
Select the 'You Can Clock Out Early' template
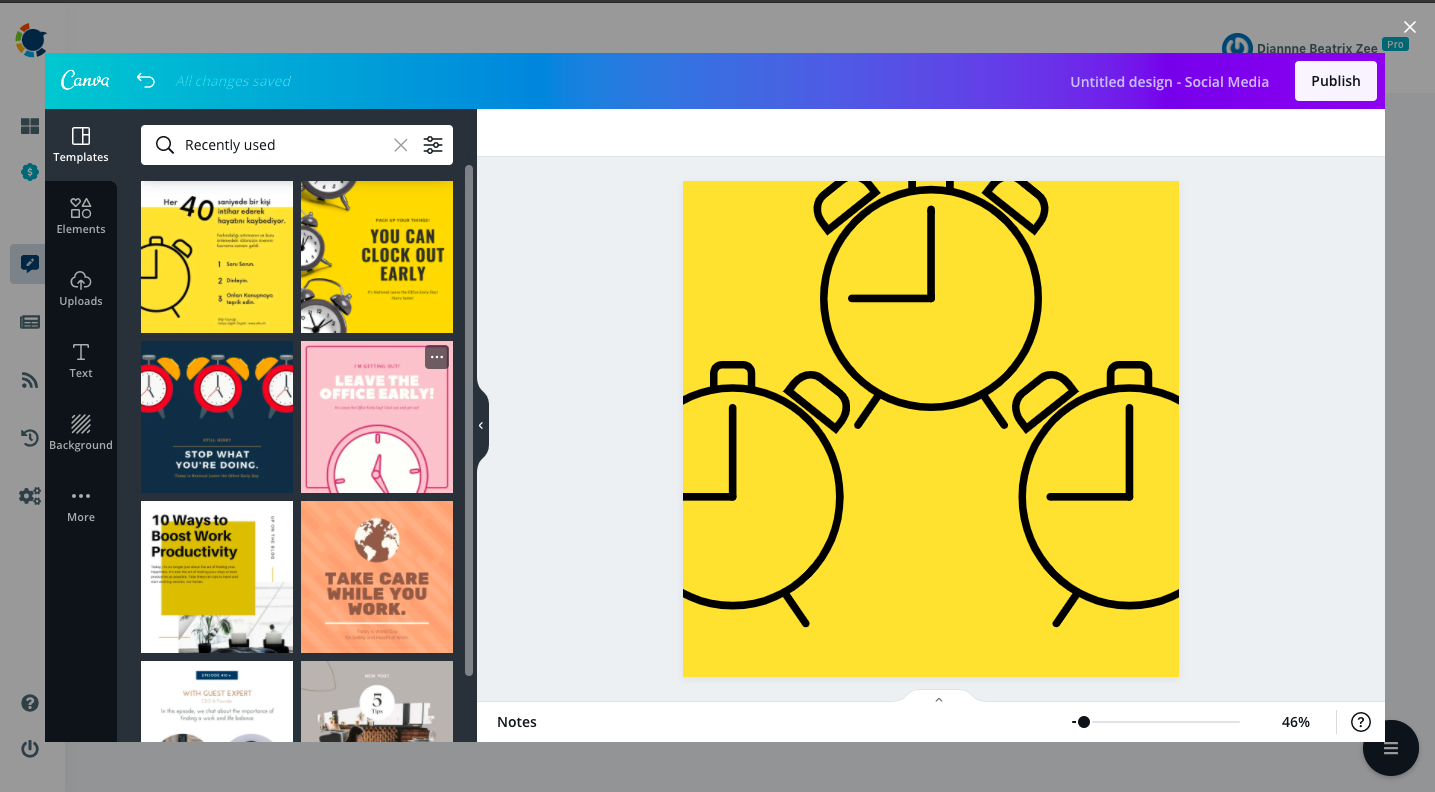click(x=376, y=256)
